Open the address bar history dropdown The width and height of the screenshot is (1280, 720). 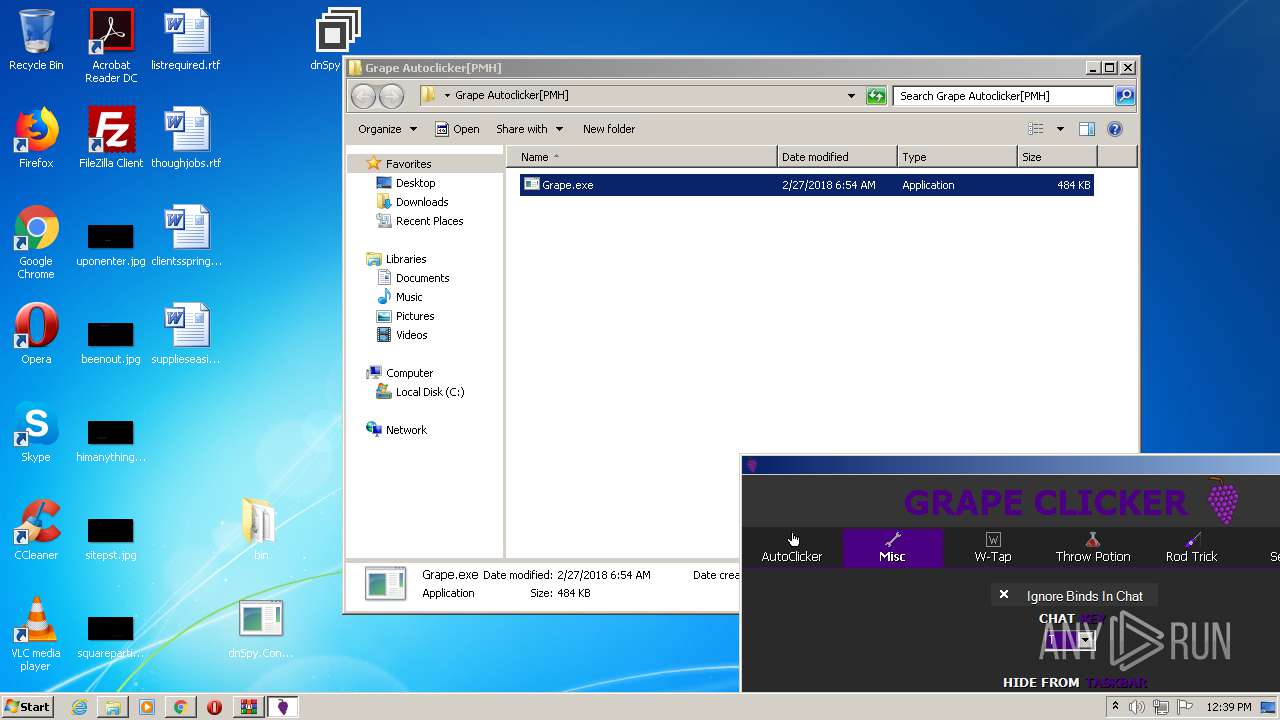click(851, 96)
